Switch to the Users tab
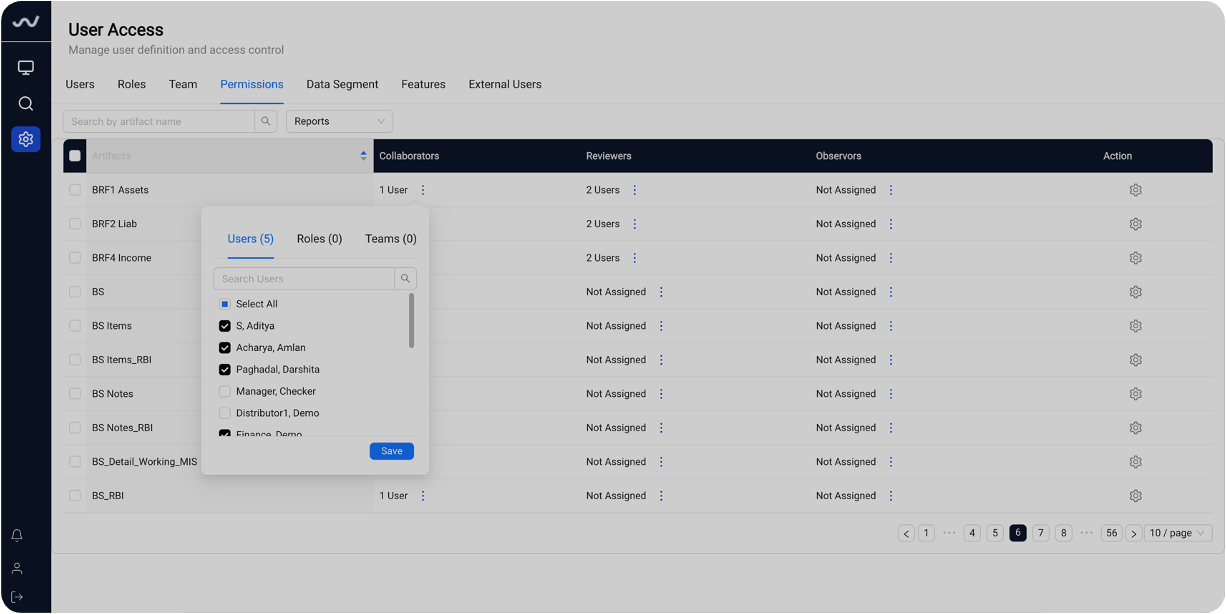Screen dimensions: 1226x614 [80, 85]
